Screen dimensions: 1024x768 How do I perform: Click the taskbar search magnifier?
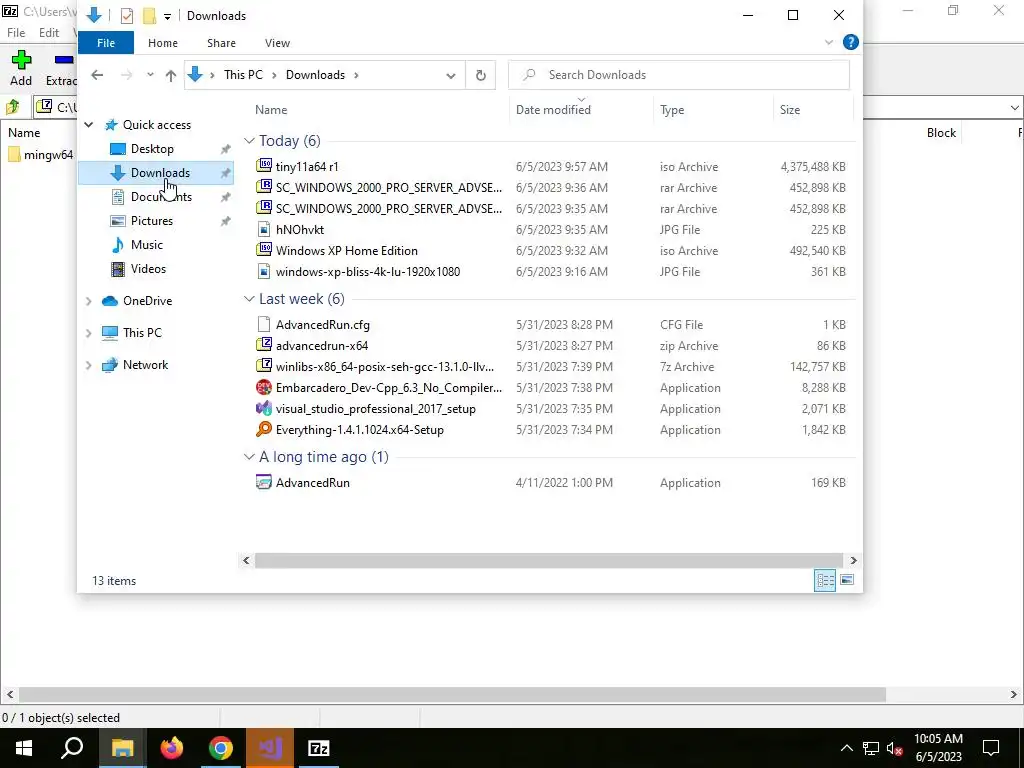click(72, 748)
